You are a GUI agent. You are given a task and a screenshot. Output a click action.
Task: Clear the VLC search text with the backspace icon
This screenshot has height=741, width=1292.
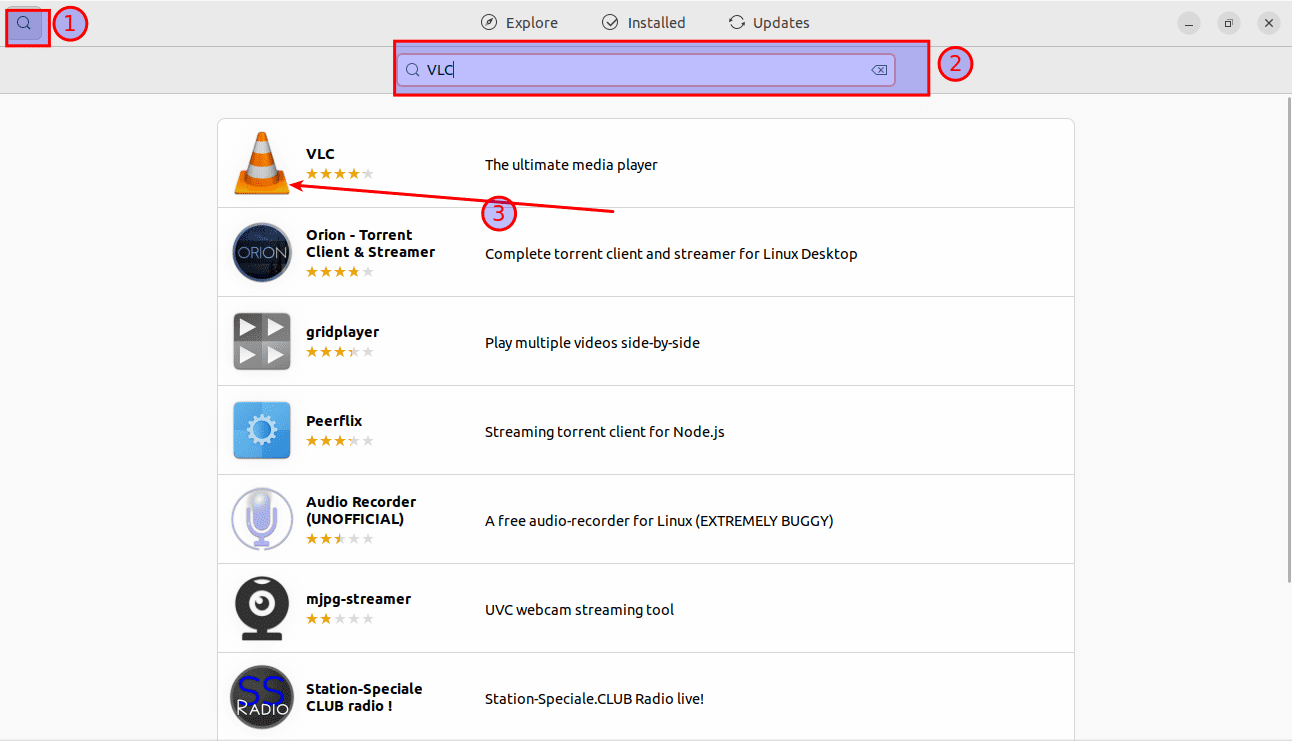click(x=879, y=70)
